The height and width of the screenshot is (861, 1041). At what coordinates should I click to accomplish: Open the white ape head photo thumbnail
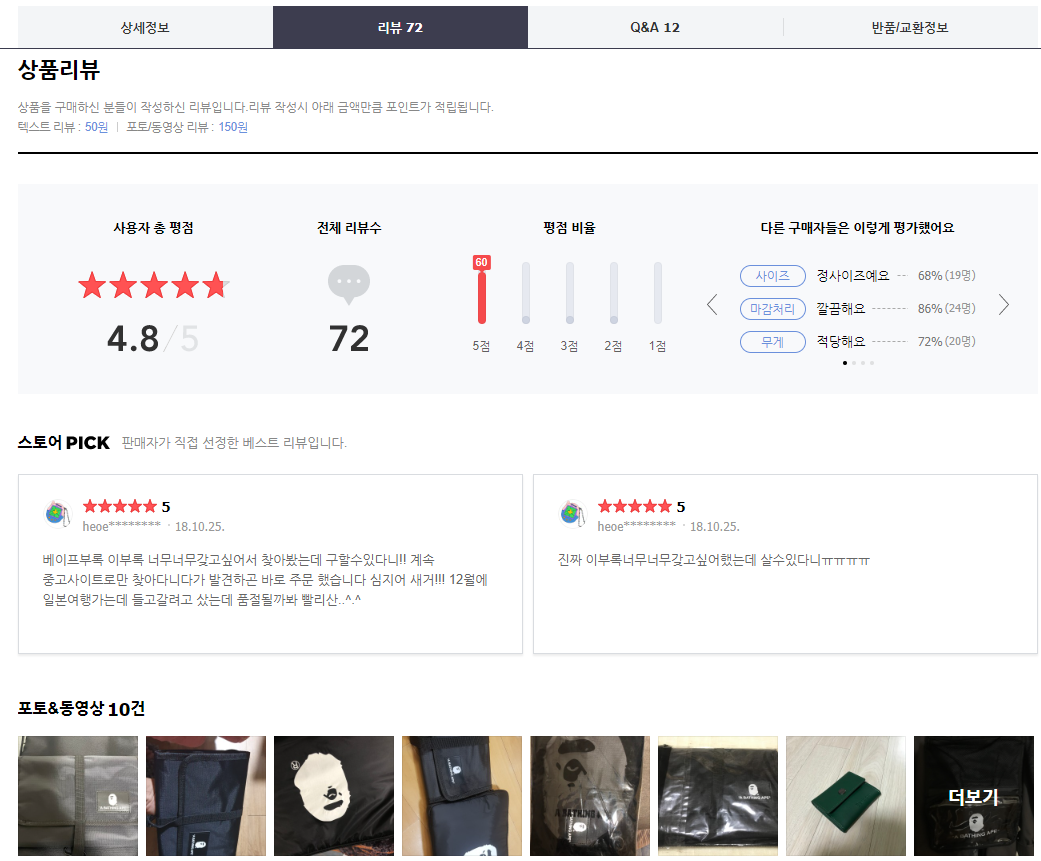333,796
